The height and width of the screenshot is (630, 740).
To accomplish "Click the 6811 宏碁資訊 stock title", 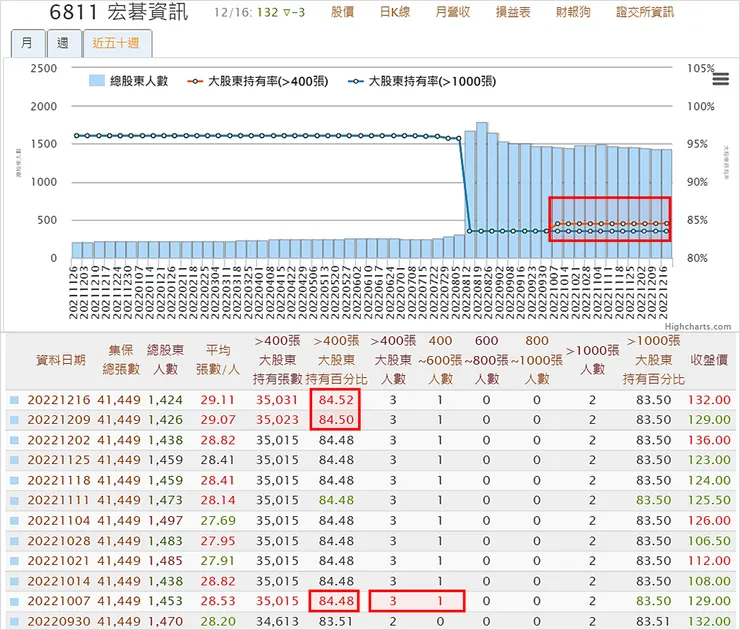I will pyautogui.click(x=119, y=12).
